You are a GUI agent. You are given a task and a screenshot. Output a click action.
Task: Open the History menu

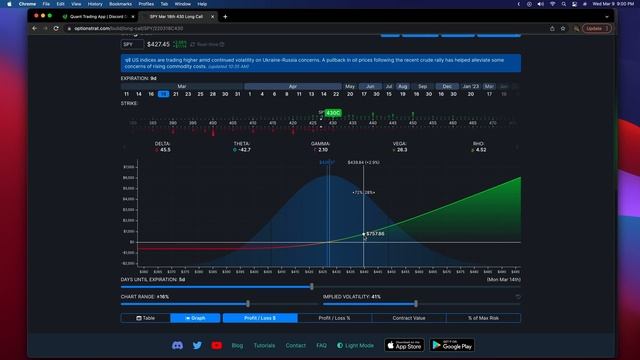point(95,4)
